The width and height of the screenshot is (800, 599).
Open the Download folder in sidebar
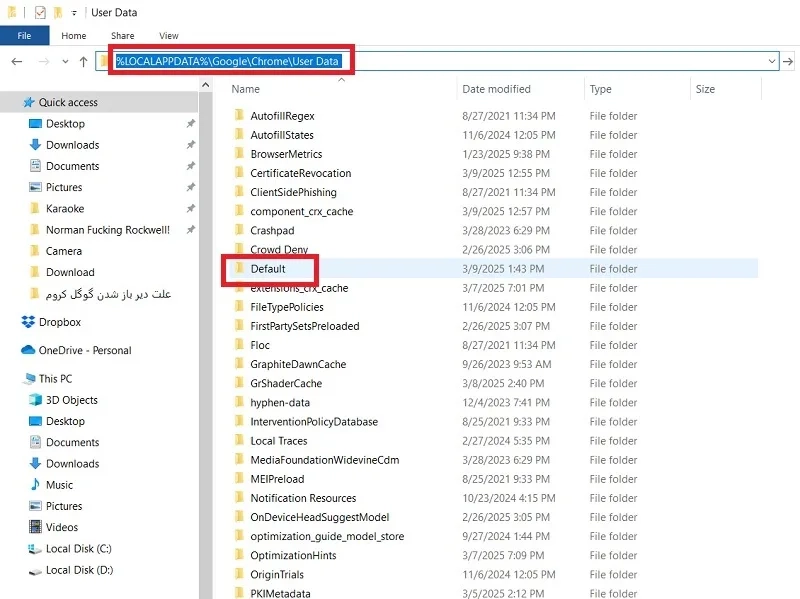point(70,272)
